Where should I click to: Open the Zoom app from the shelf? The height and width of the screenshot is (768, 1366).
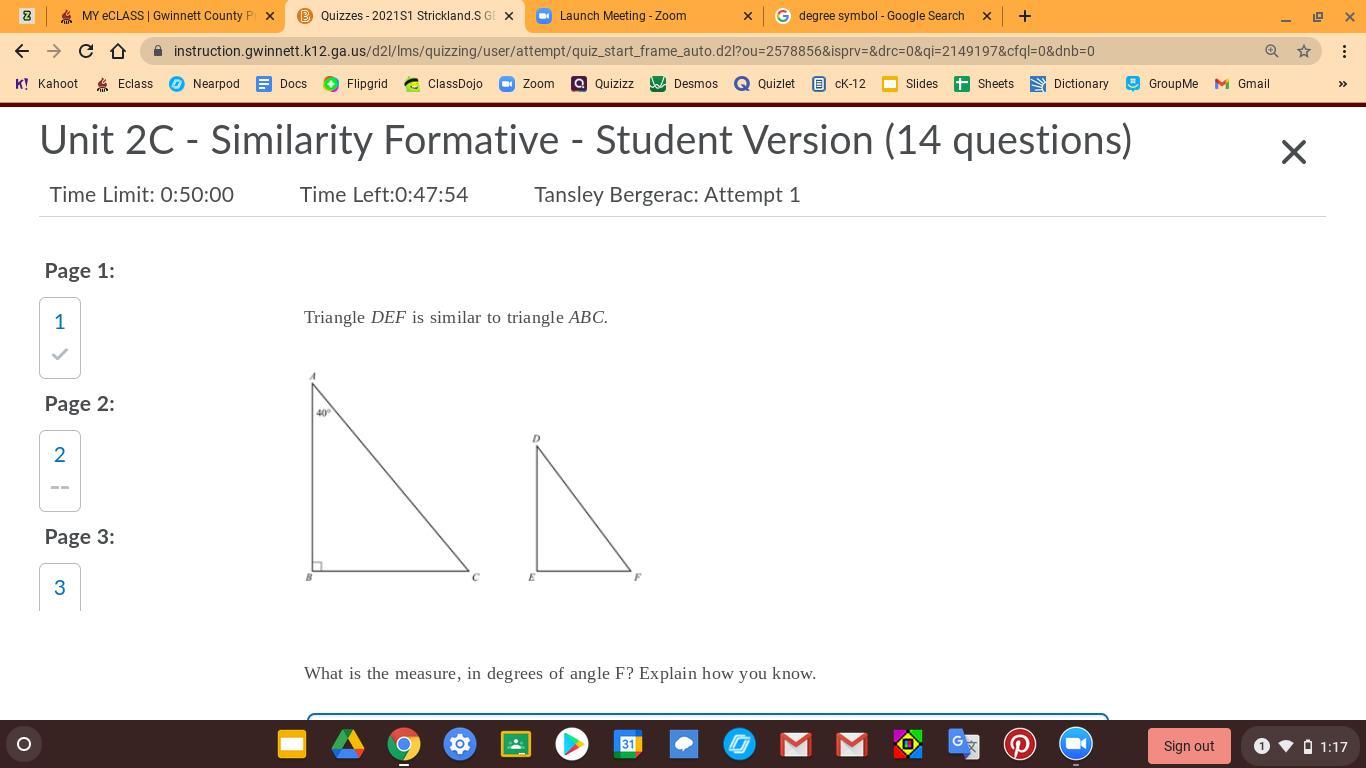click(x=1076, y=744)
